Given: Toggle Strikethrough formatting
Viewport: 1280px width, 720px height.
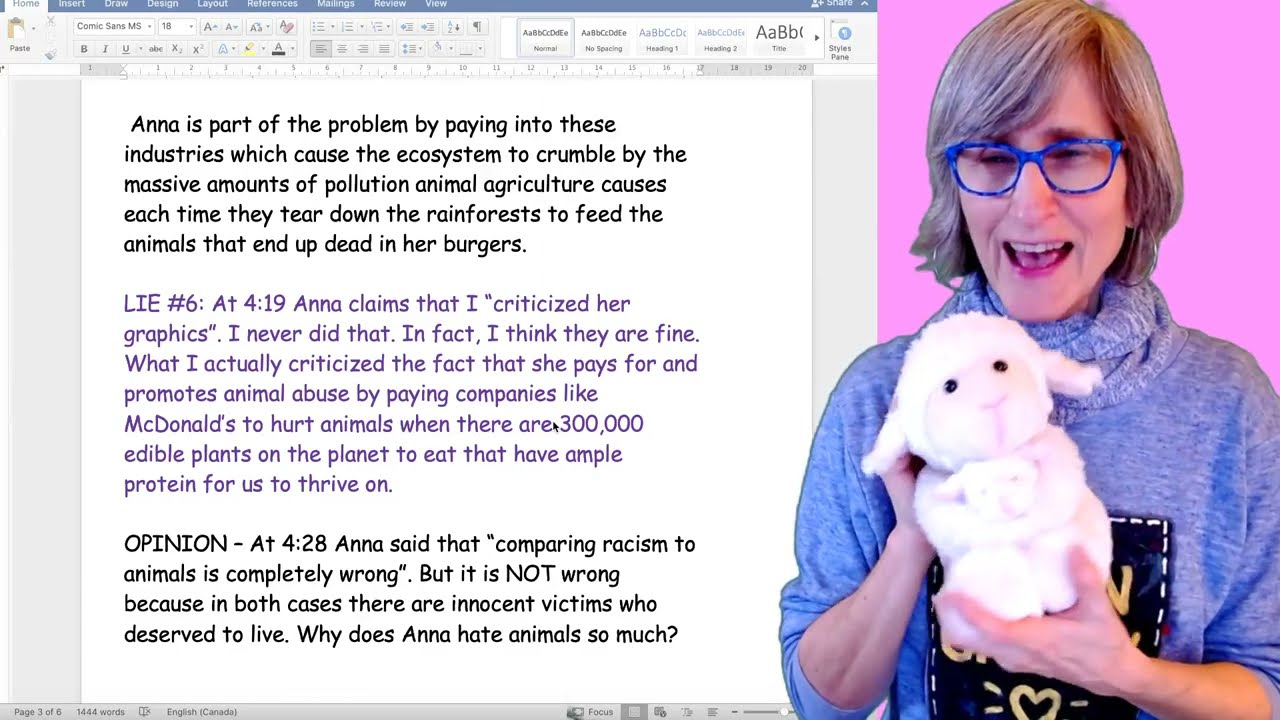Looking at the screenshot, I should coord(155,49).
